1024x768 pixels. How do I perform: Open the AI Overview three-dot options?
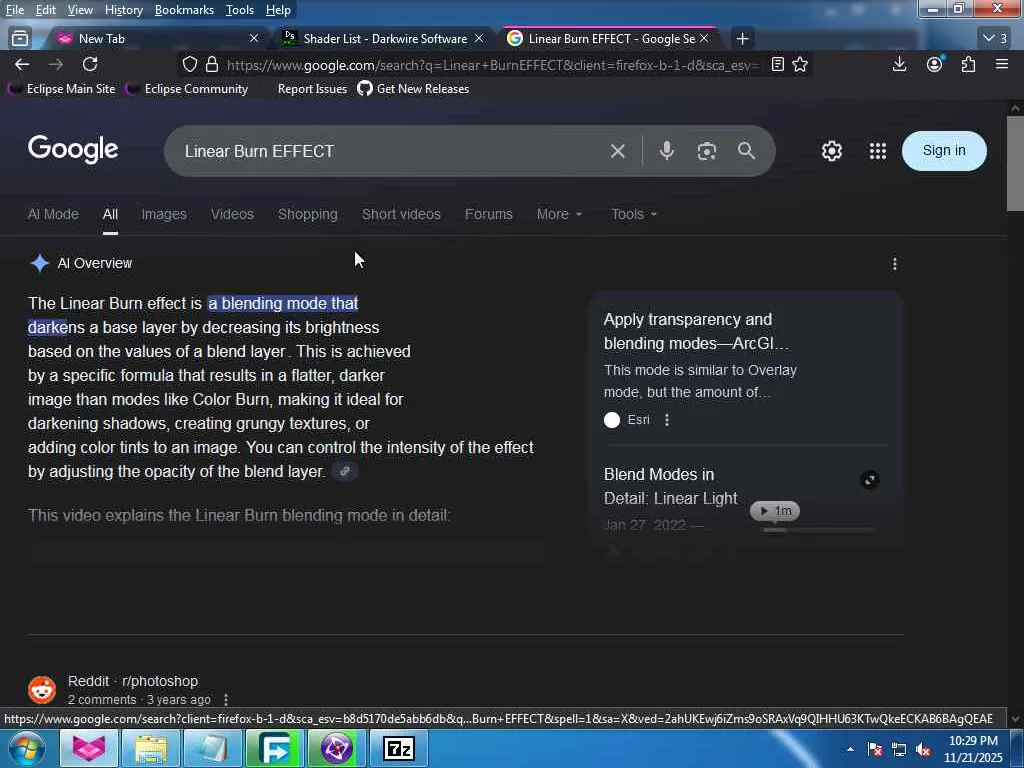coord(895,264)
